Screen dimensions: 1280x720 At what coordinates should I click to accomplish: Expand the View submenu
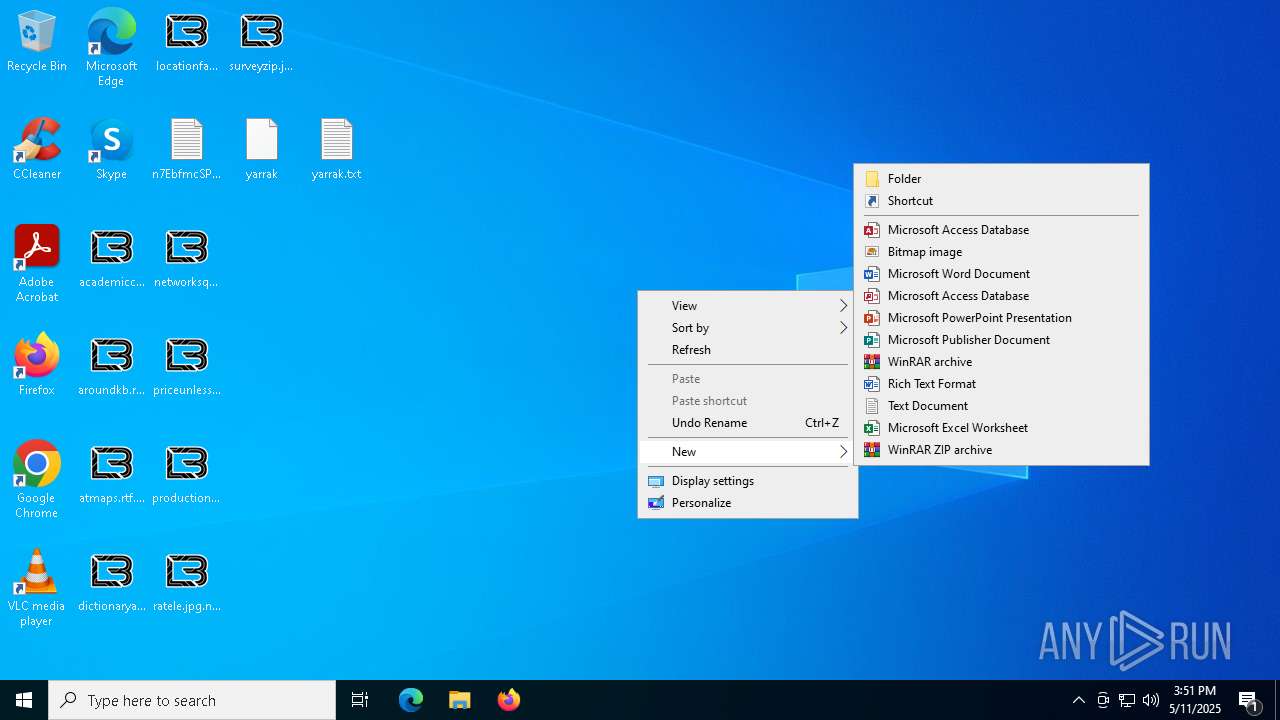pyautogui.click(x=748, y=306)
